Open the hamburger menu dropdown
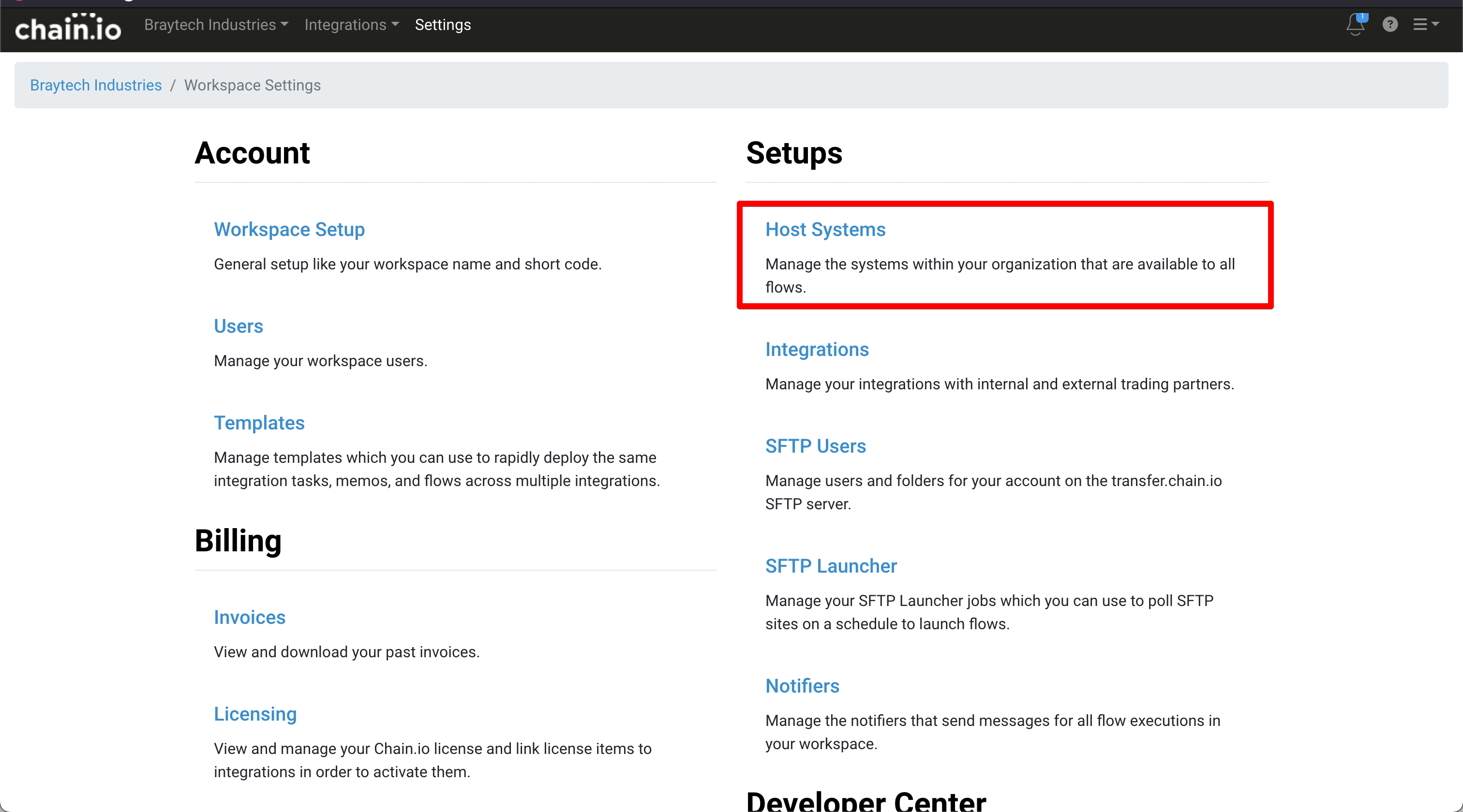The width and height of the screenshot is (1463, 812). point(1426,24)
